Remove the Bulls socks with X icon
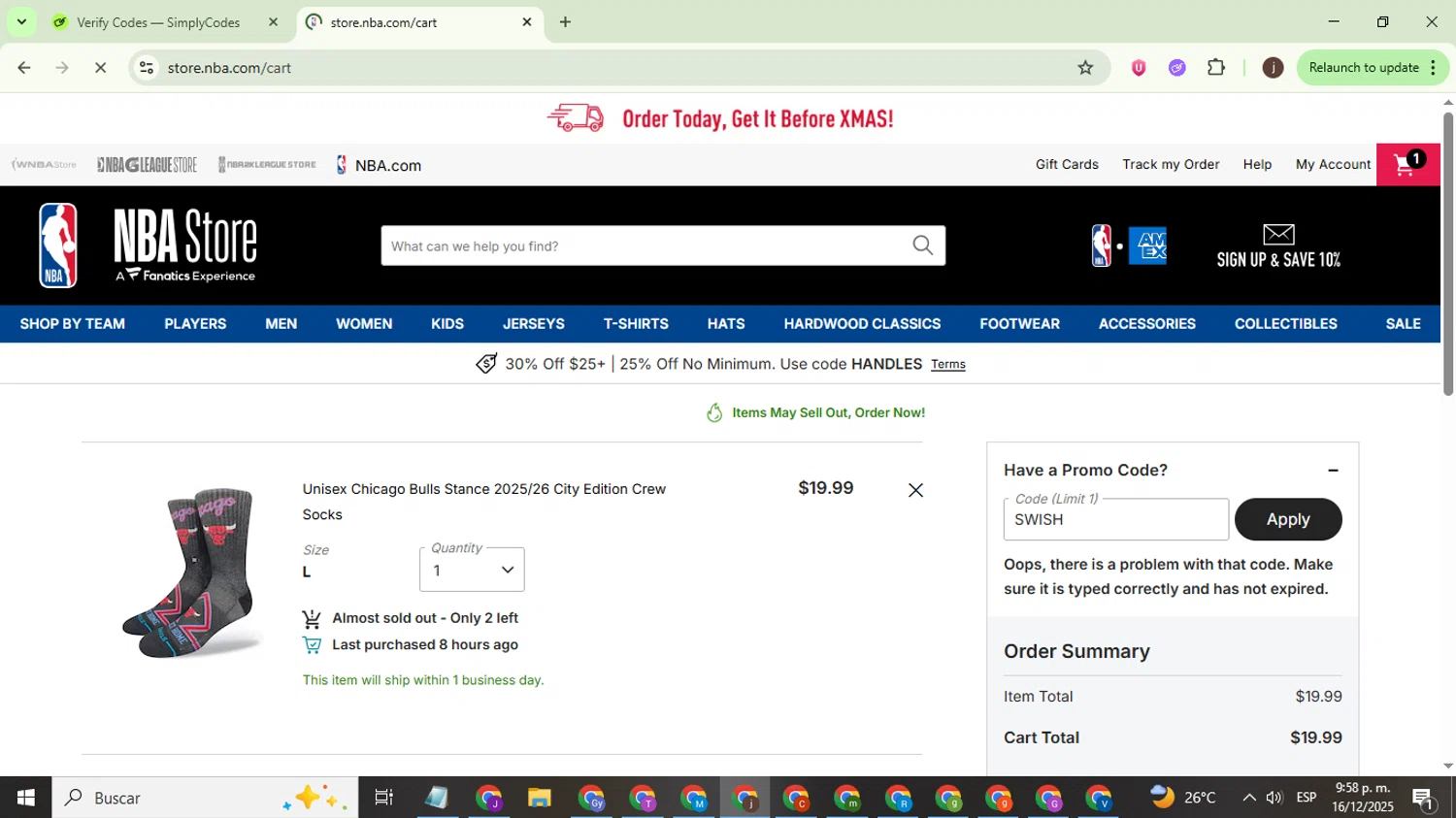 (x=915, y=490)
